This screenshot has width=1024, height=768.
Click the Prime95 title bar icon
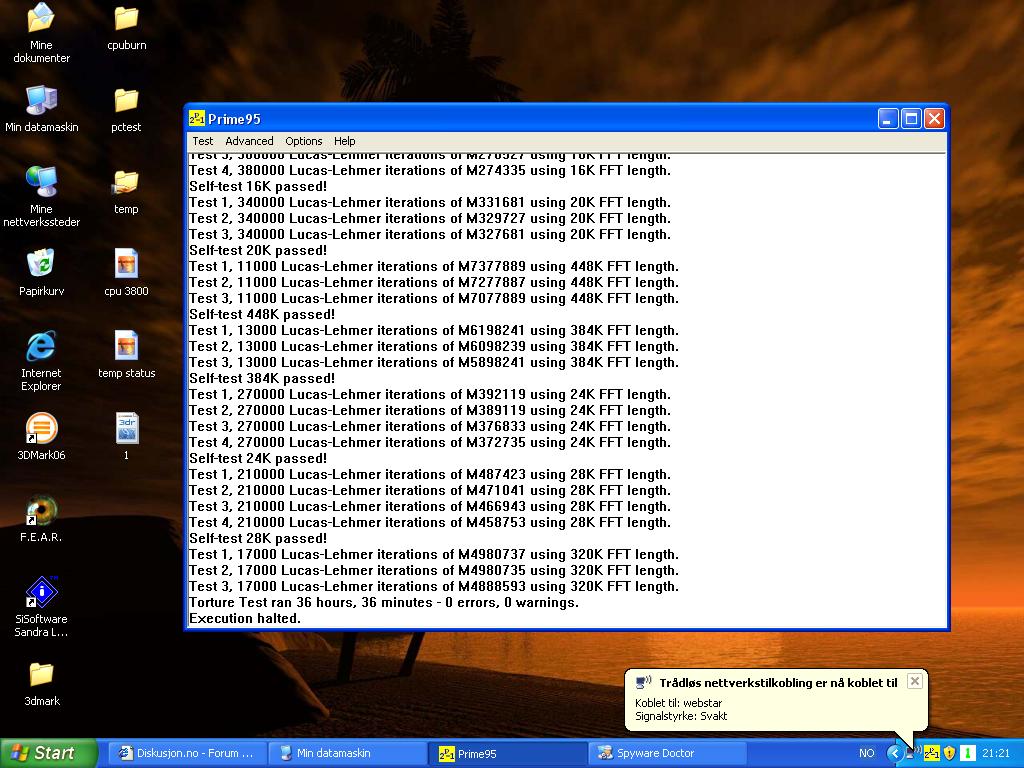pyautogui.click(x=197, y=118)
